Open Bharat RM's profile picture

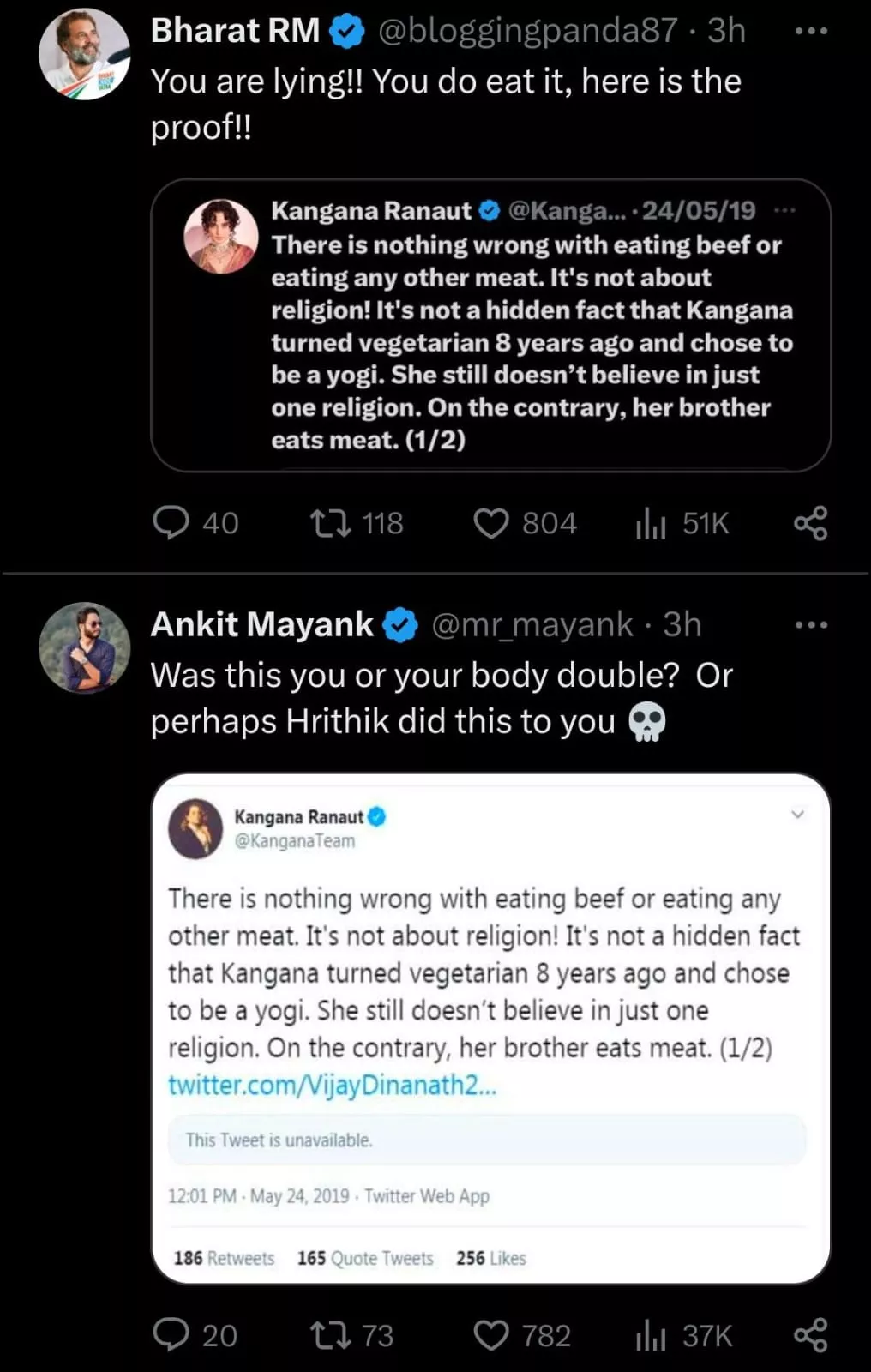pyautogui.click(x=84, y=54)
